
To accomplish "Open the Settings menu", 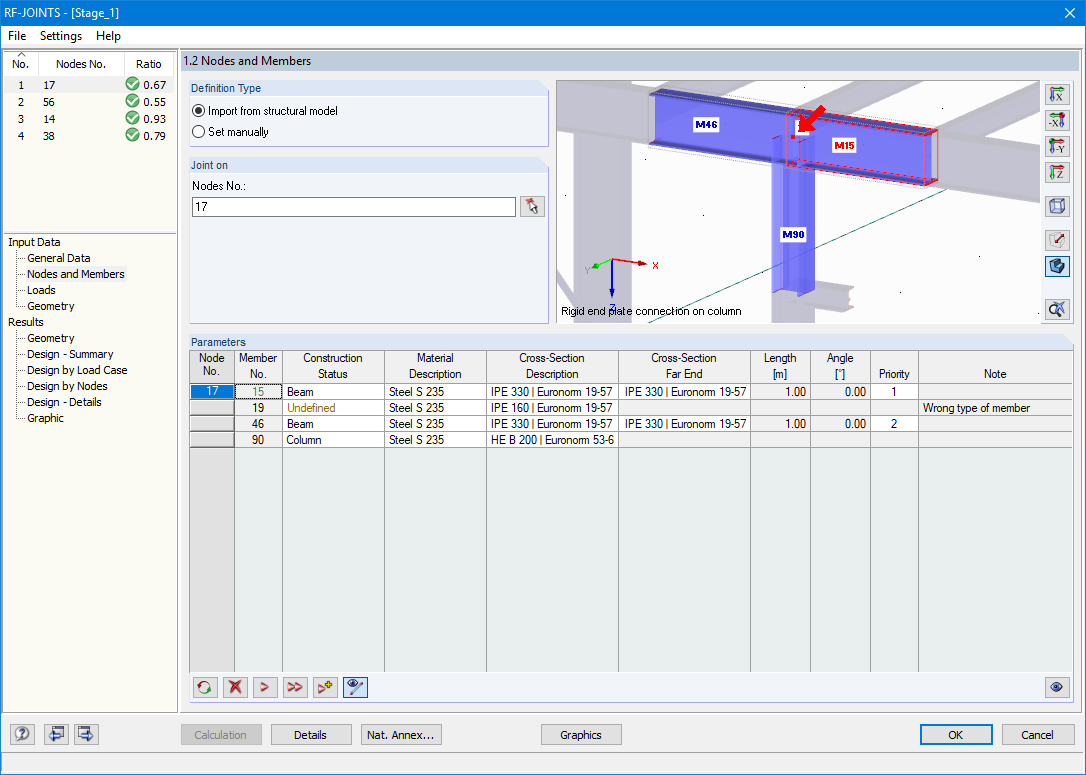I will click(60, 36).
